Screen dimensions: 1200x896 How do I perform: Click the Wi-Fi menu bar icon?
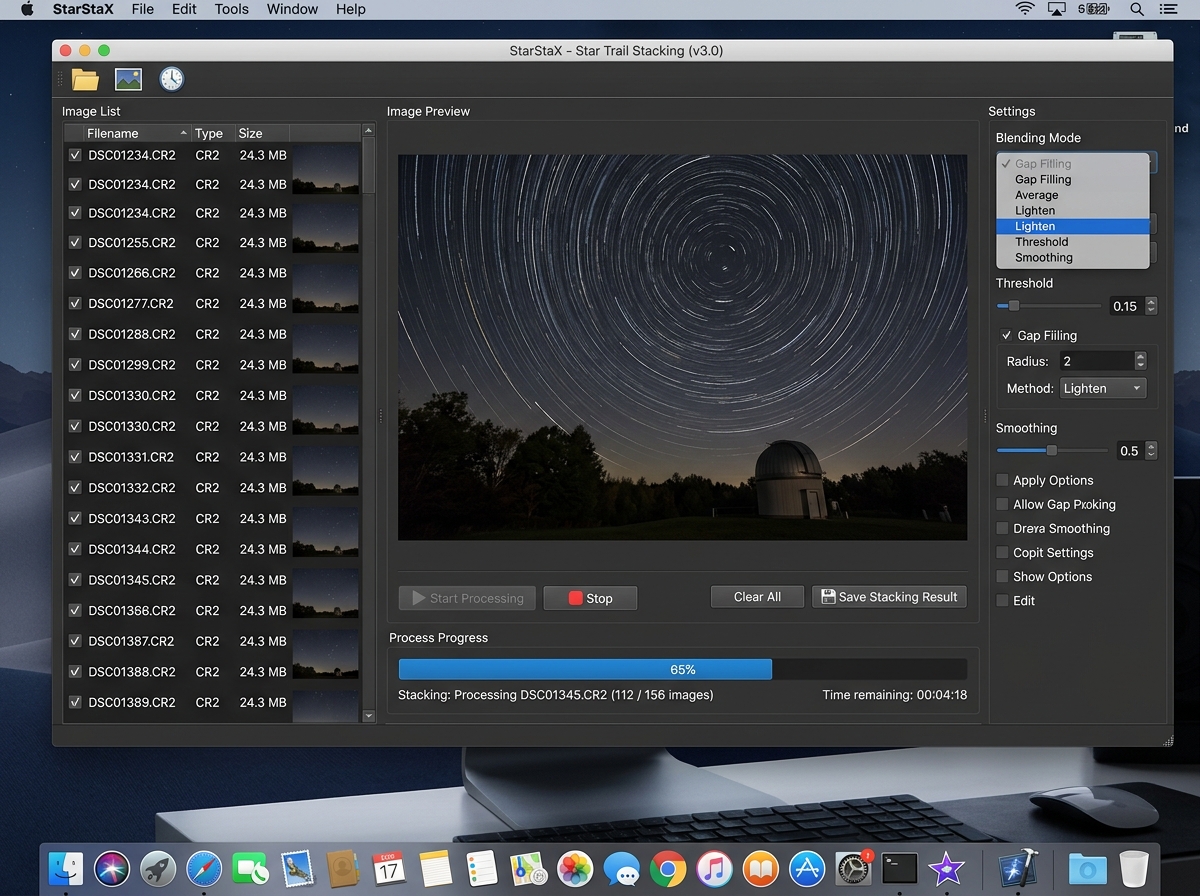(1025, 9)
